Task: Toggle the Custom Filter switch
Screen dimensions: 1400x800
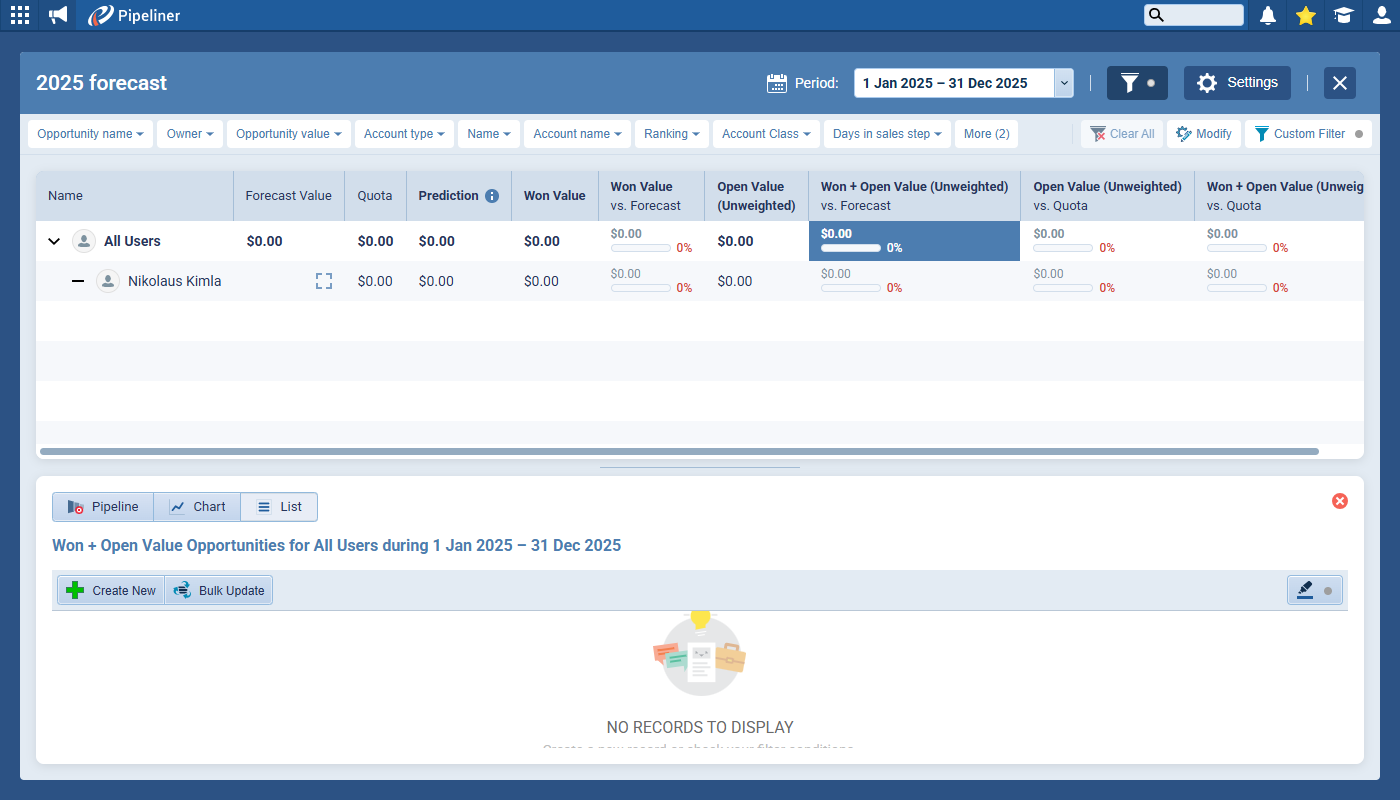Action: coord(1358,134)
